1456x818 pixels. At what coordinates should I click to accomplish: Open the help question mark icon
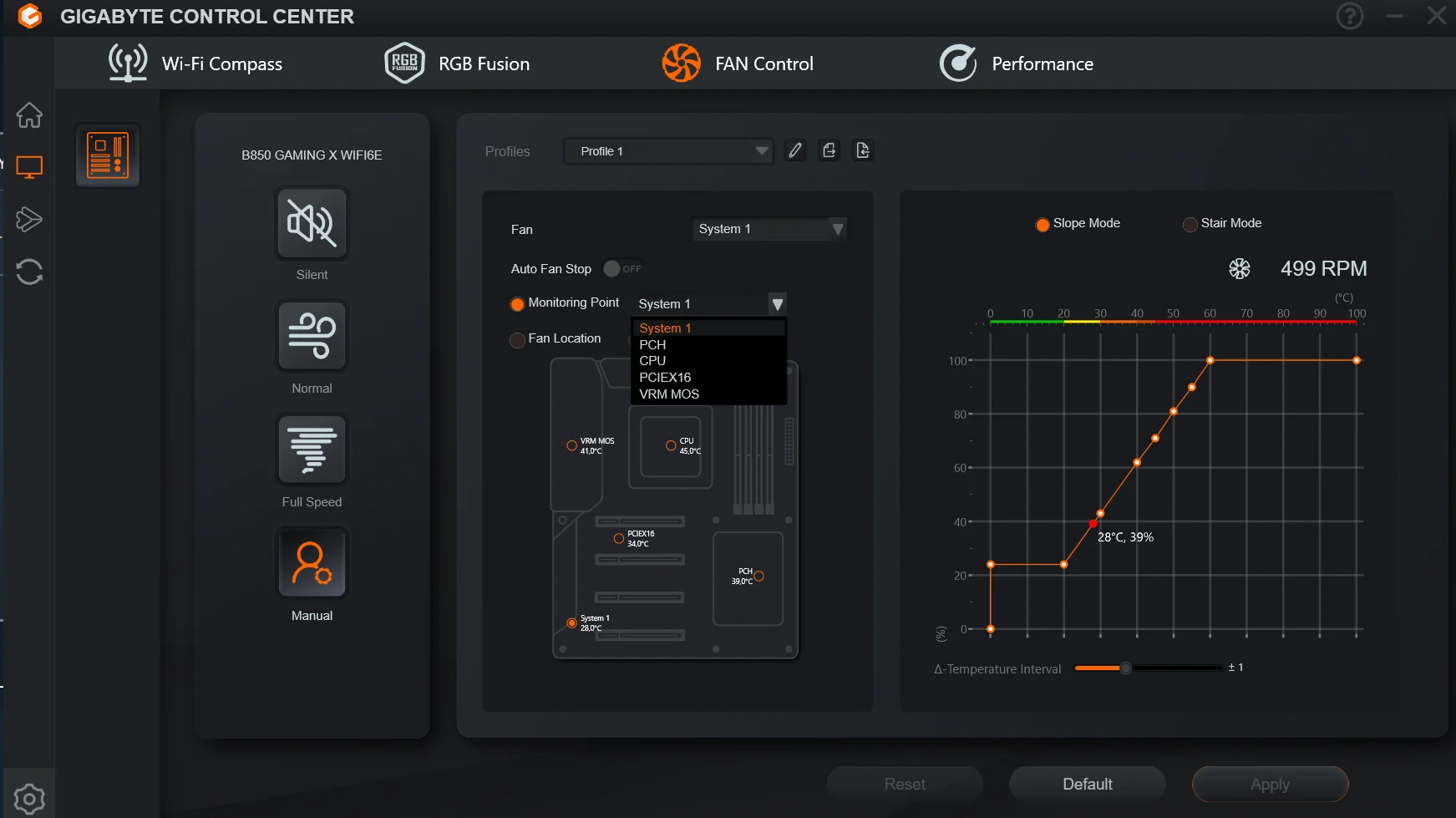(1350, 16)
